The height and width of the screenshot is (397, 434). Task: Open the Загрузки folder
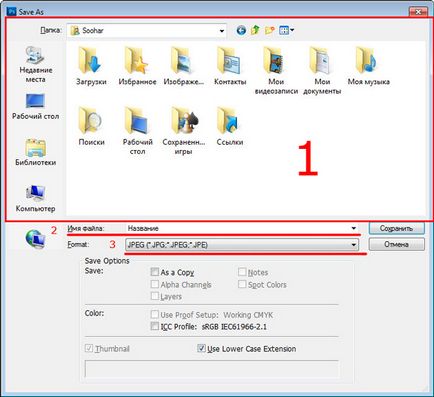point(91,66)
